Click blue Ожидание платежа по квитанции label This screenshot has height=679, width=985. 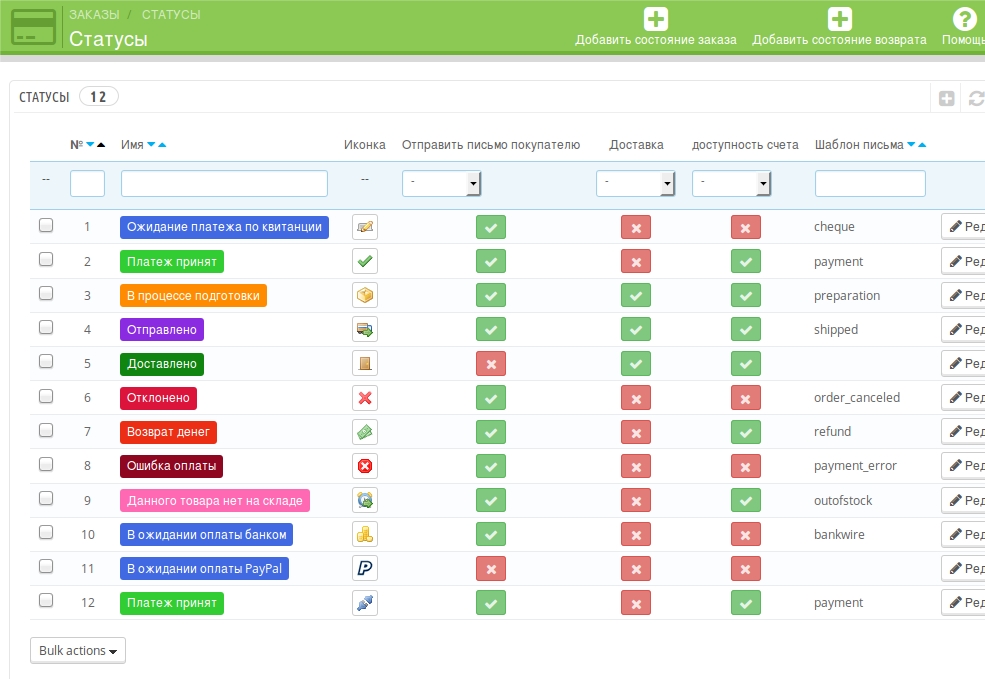(224, 227)
